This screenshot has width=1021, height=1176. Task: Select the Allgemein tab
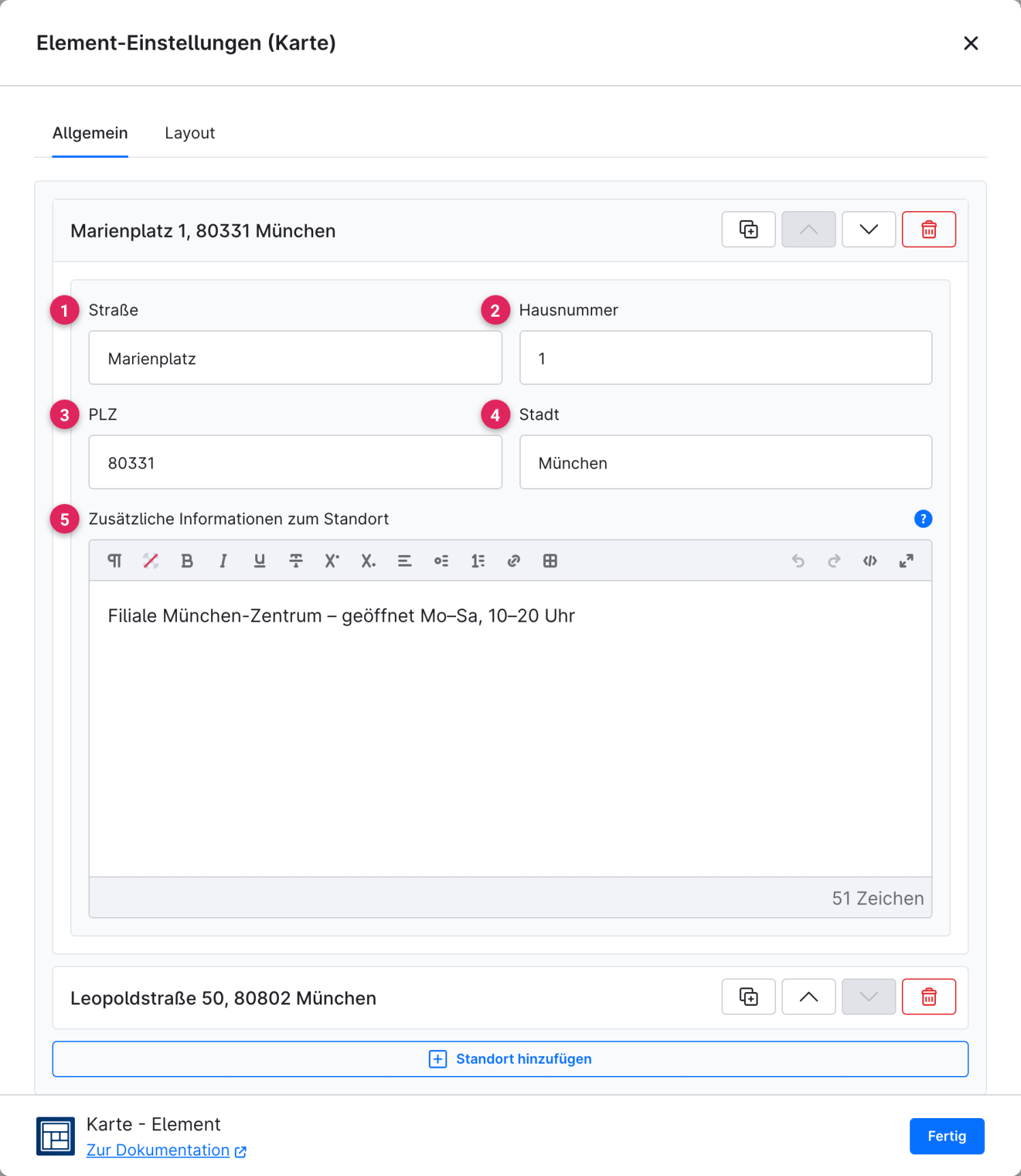(x=91, y=133)
